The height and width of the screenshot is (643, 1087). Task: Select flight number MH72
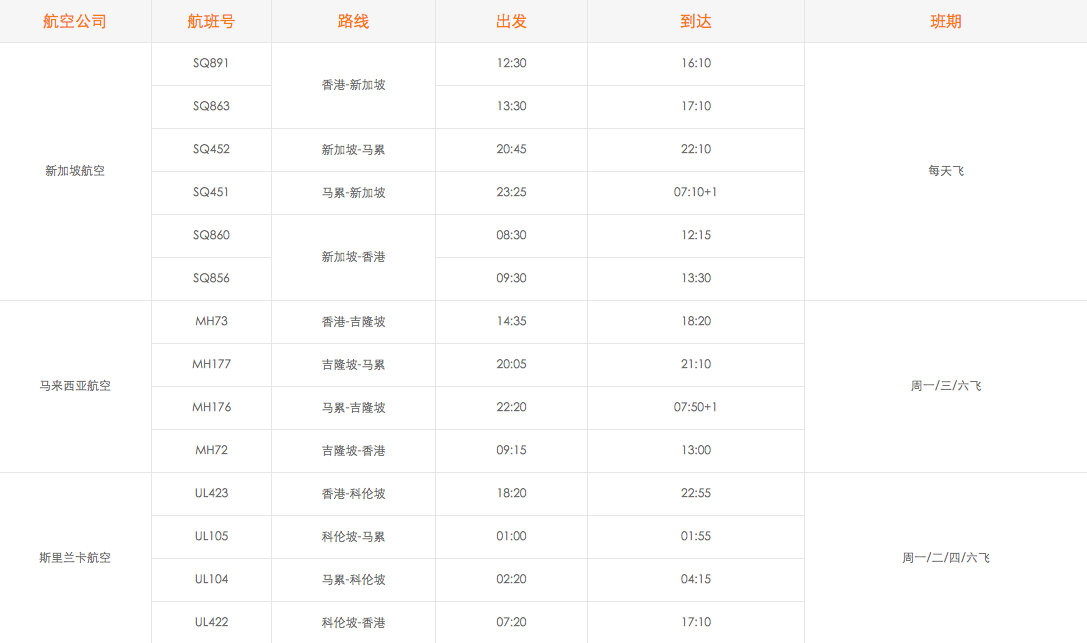[211, 450]
